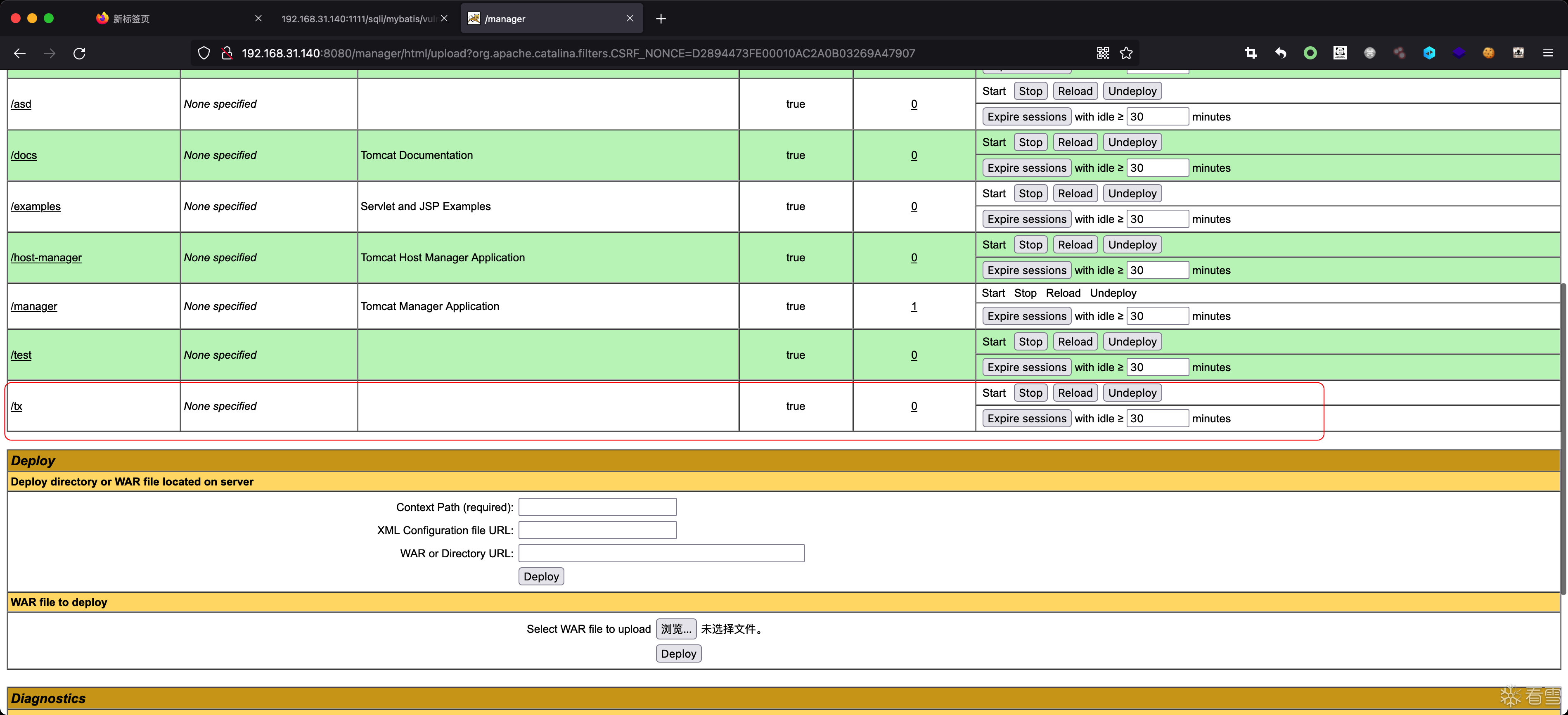Click the Context Path input field
Image resolution: width=1568 pixels, height=715 pixels.
point(597,507)
